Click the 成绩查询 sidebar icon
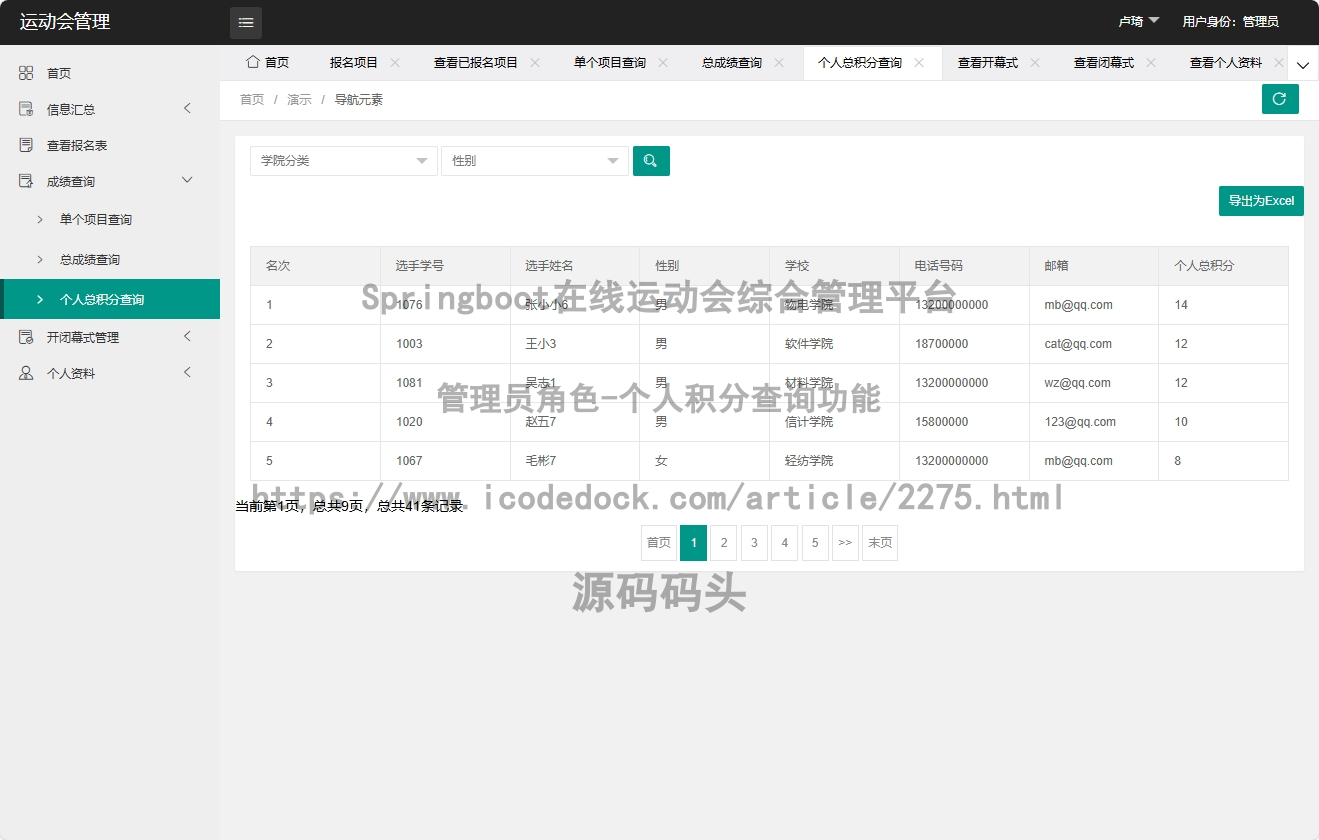This screenshot has width=1319, height=840. click(26, 181)
